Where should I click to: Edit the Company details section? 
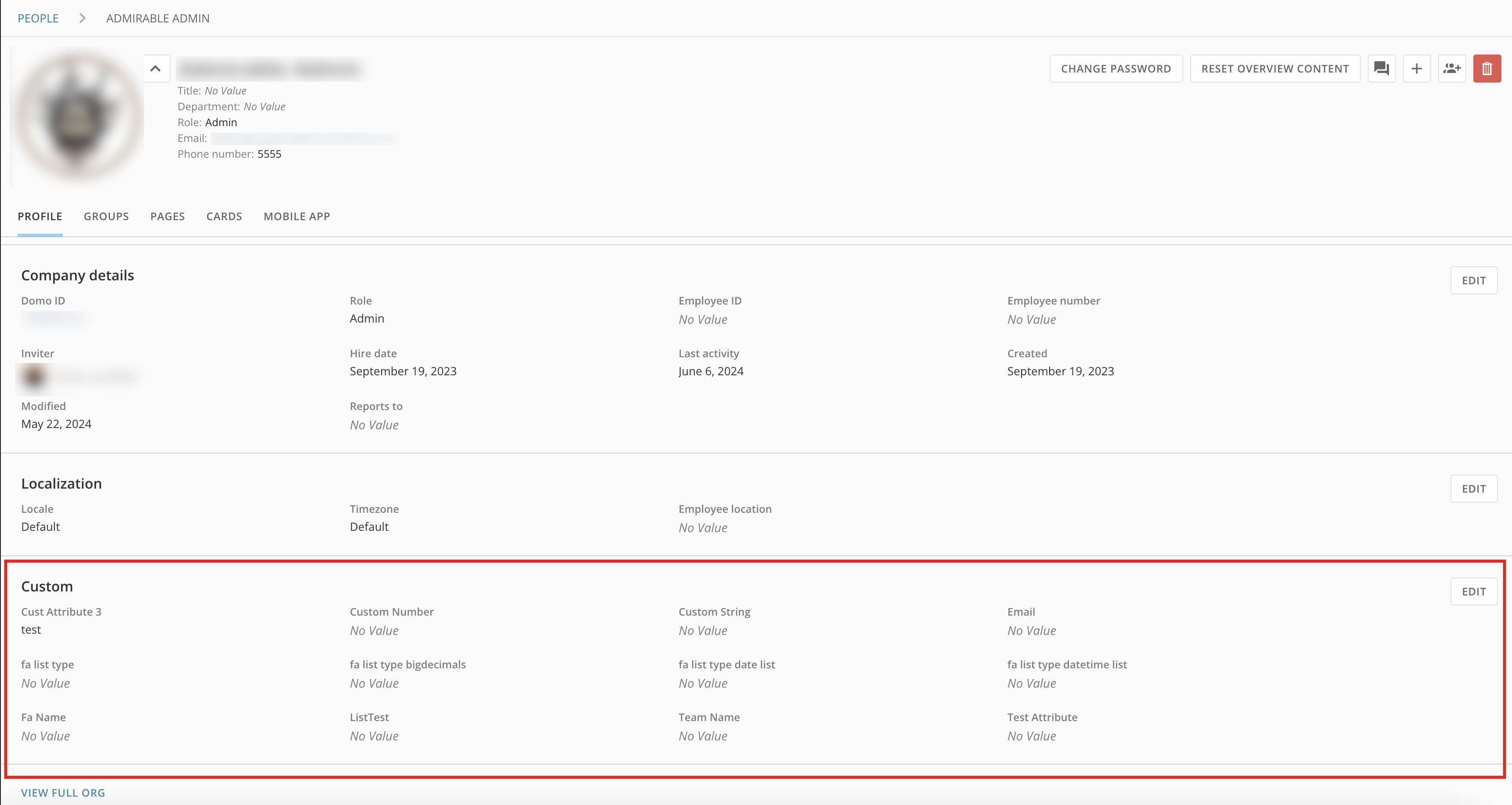[x=1473, y=280]
